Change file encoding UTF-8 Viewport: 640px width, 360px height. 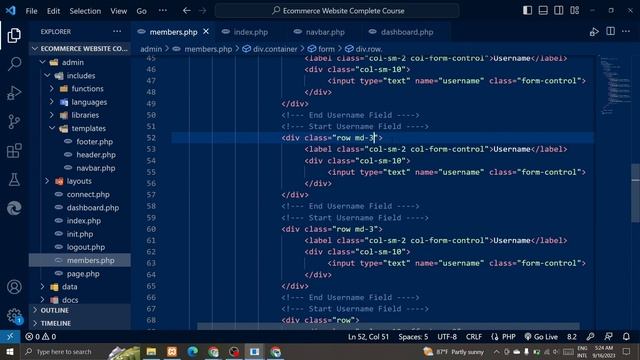447,337
